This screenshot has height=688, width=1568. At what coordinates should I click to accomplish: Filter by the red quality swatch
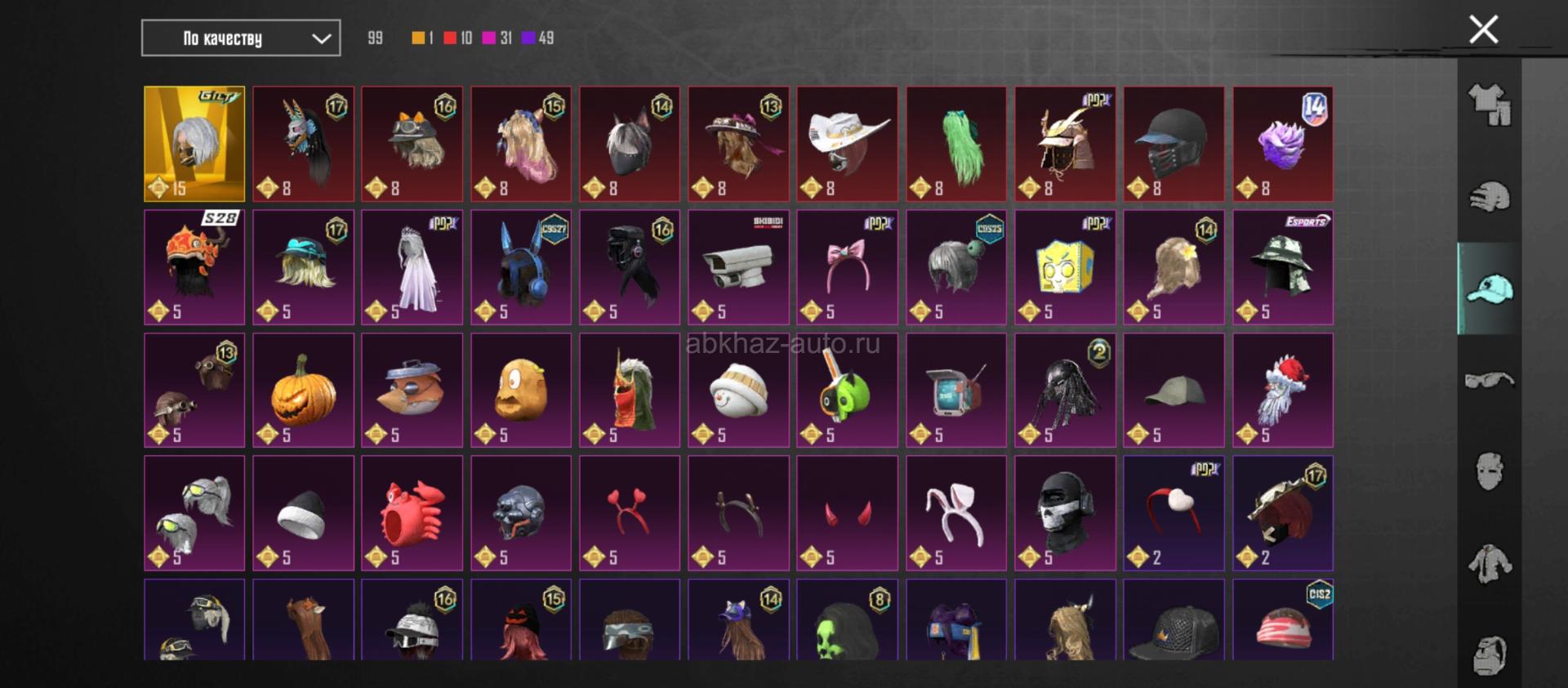450,38
